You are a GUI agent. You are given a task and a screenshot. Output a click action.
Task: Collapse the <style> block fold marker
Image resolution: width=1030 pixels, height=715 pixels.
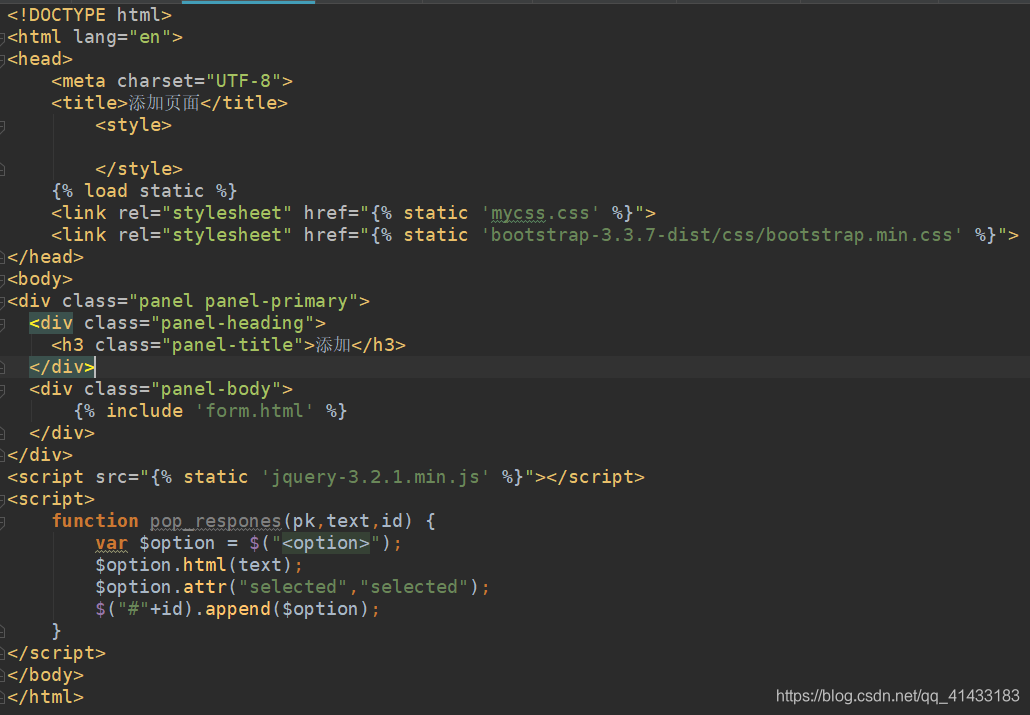[x=3, y=127]
